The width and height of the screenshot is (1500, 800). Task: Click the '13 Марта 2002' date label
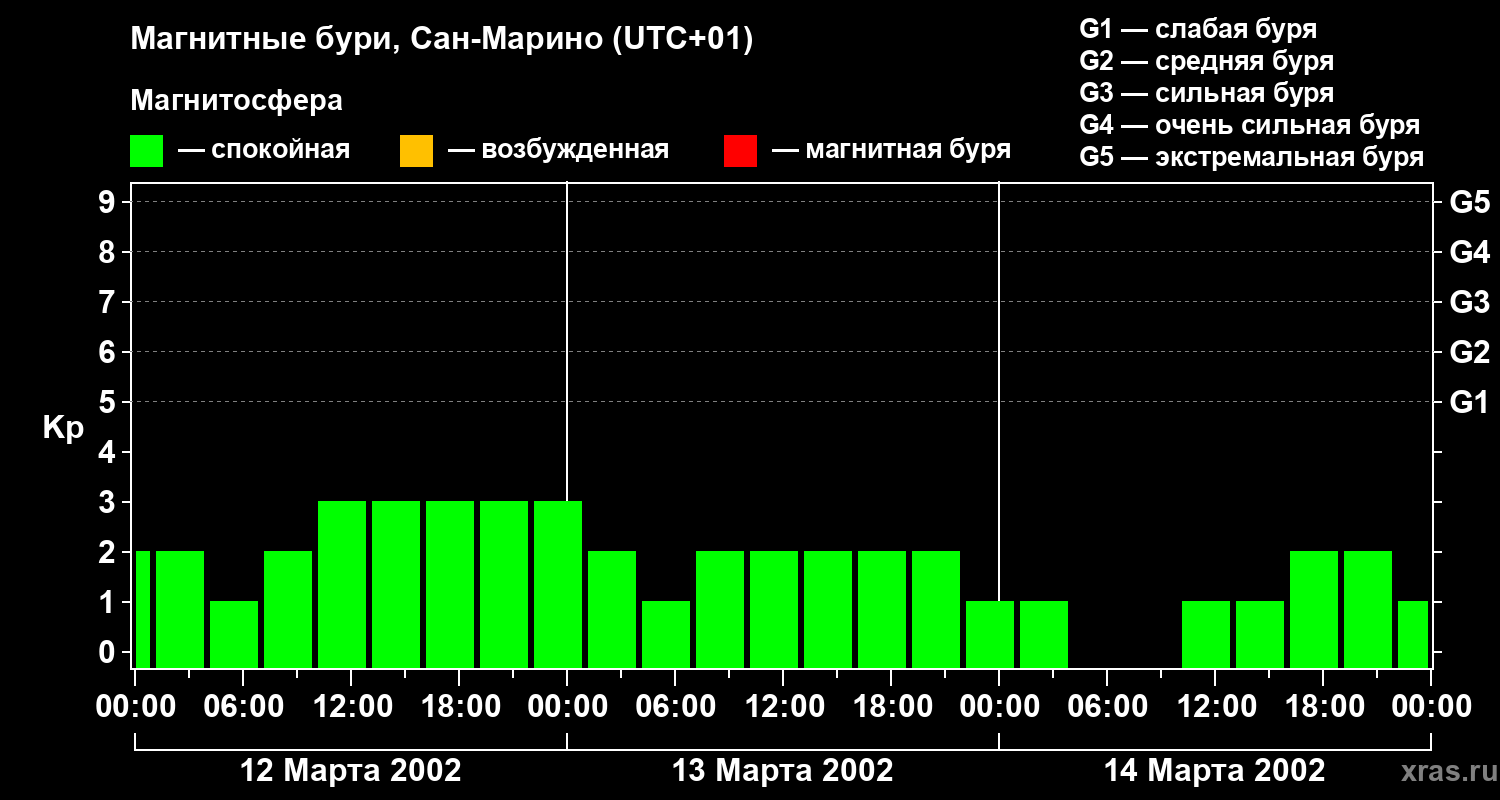point(782,771)
